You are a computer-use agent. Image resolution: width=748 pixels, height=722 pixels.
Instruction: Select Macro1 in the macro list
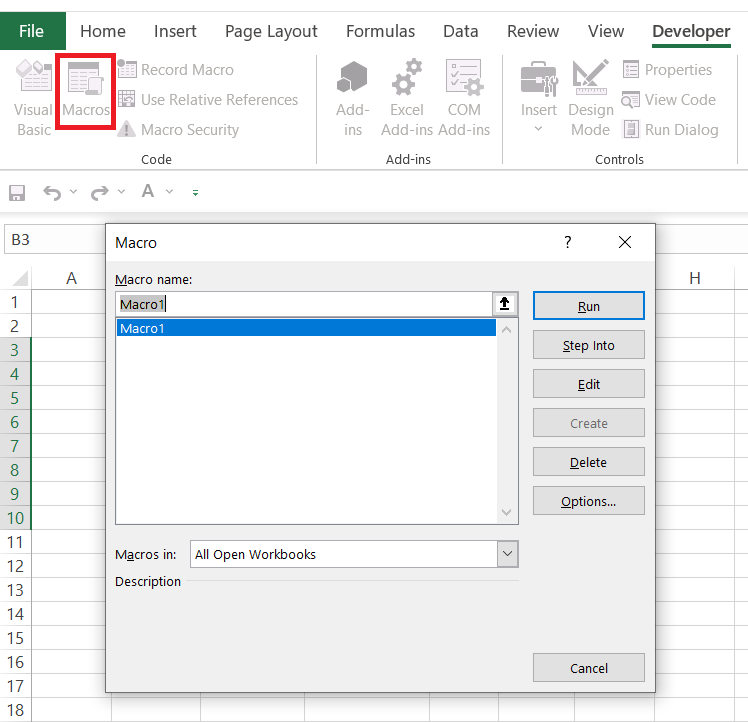click(306, 328)
